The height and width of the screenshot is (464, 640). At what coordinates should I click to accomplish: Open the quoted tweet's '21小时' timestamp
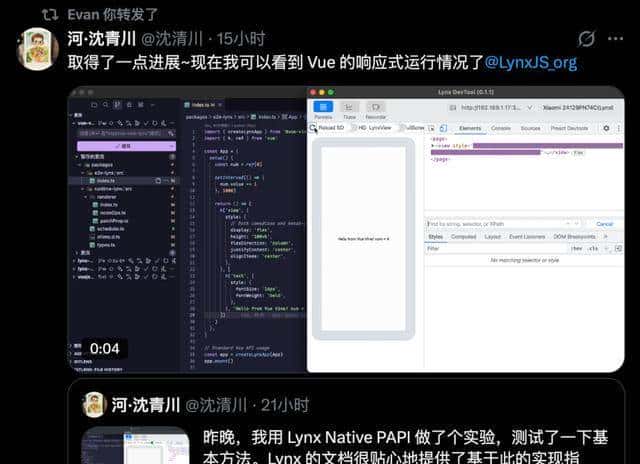click(285, 405)
